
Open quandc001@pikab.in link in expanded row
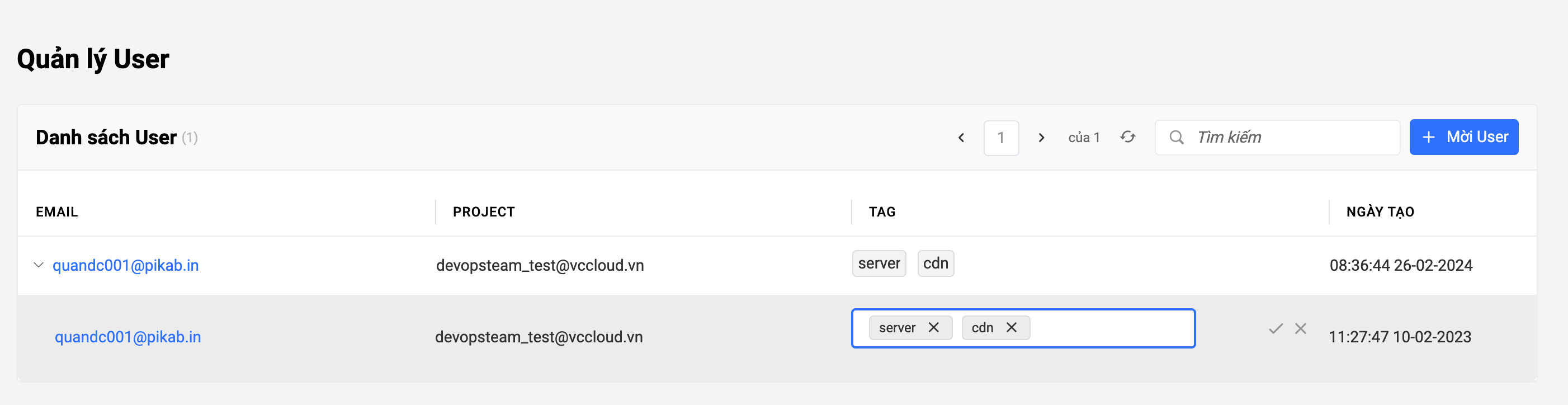click(128, 337)
